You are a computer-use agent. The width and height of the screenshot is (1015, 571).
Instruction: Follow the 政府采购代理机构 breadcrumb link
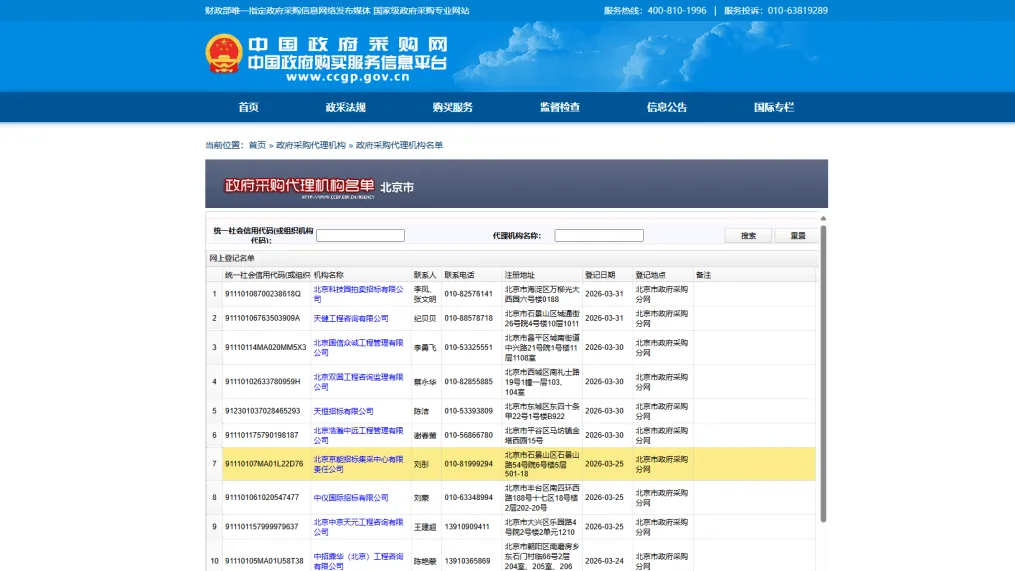[x=311, y=145]
